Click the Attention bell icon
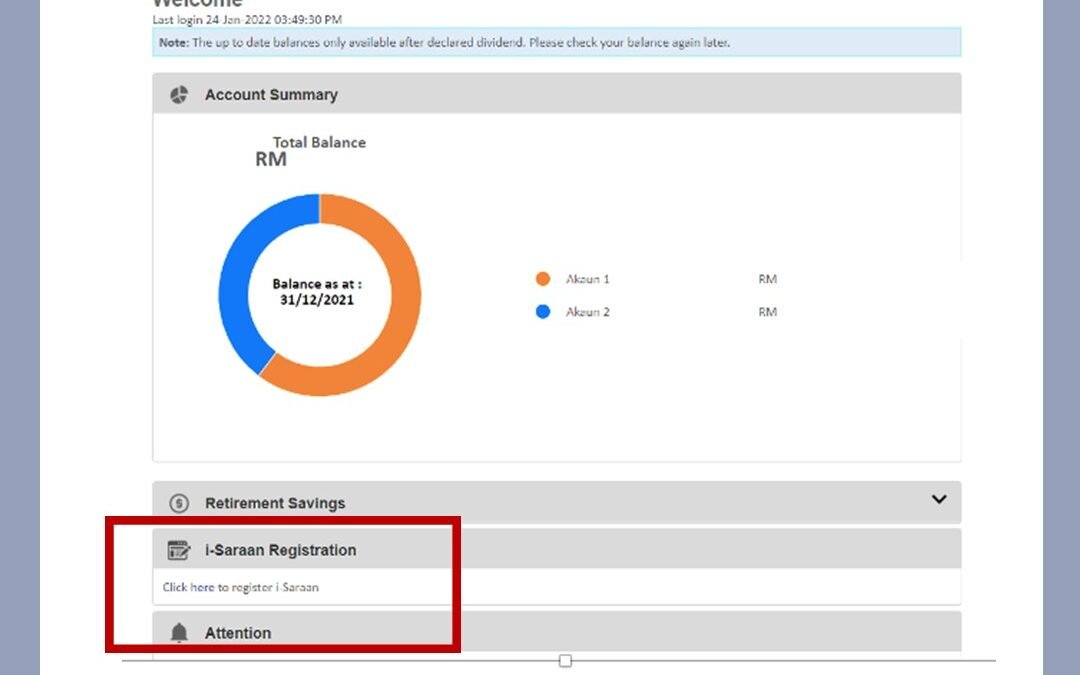1080x675 pixels. click(x=179, y=633)
